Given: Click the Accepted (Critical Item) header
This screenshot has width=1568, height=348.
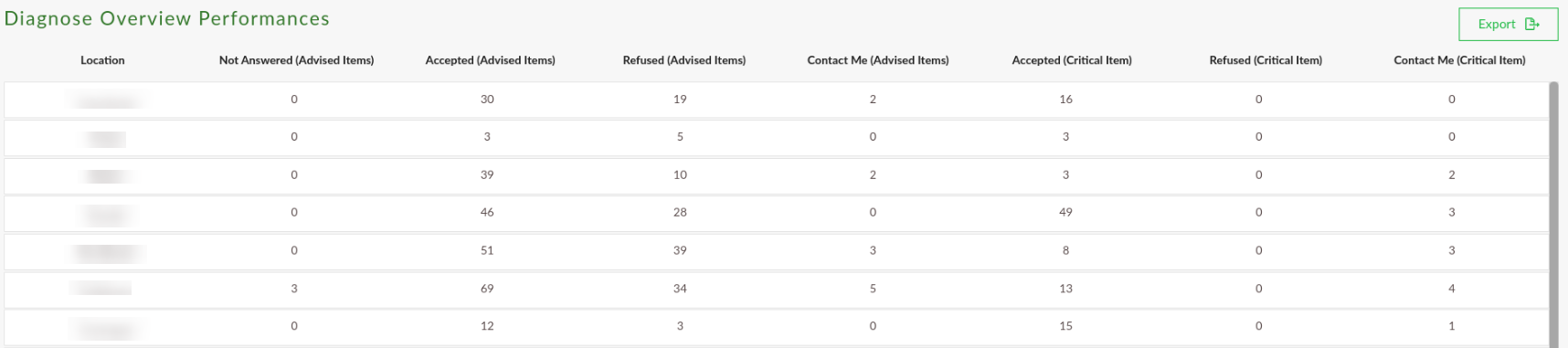Looking at the screenshot, I should [1071, 60].
